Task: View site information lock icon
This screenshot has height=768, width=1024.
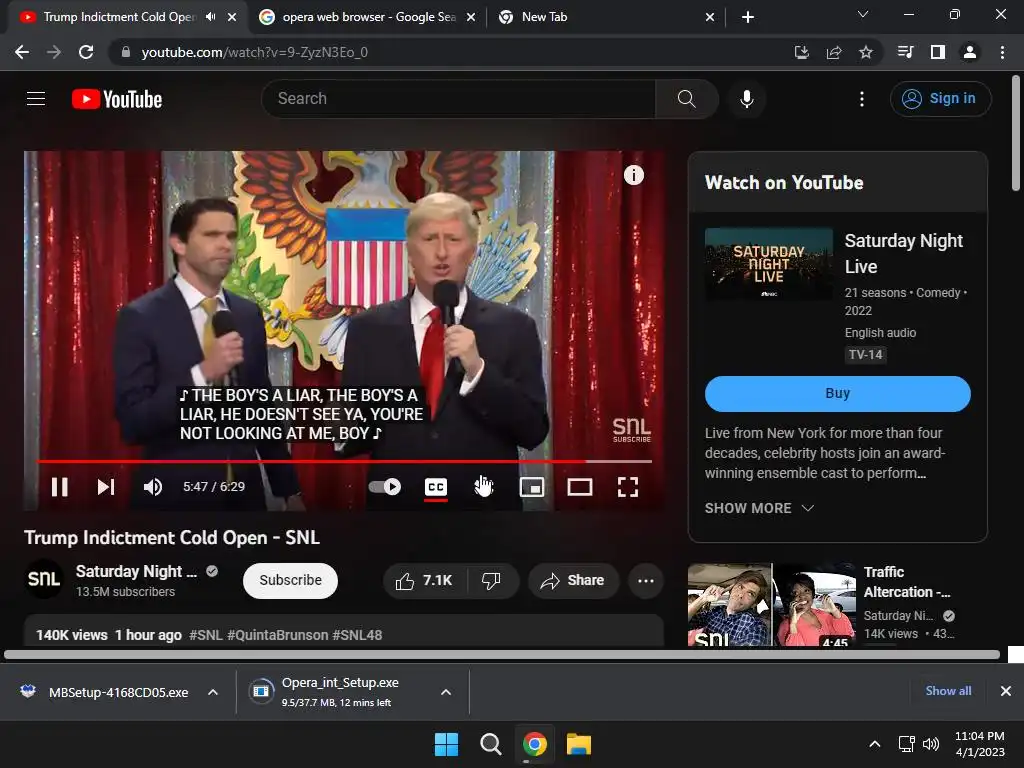Action: pos(126,52)
